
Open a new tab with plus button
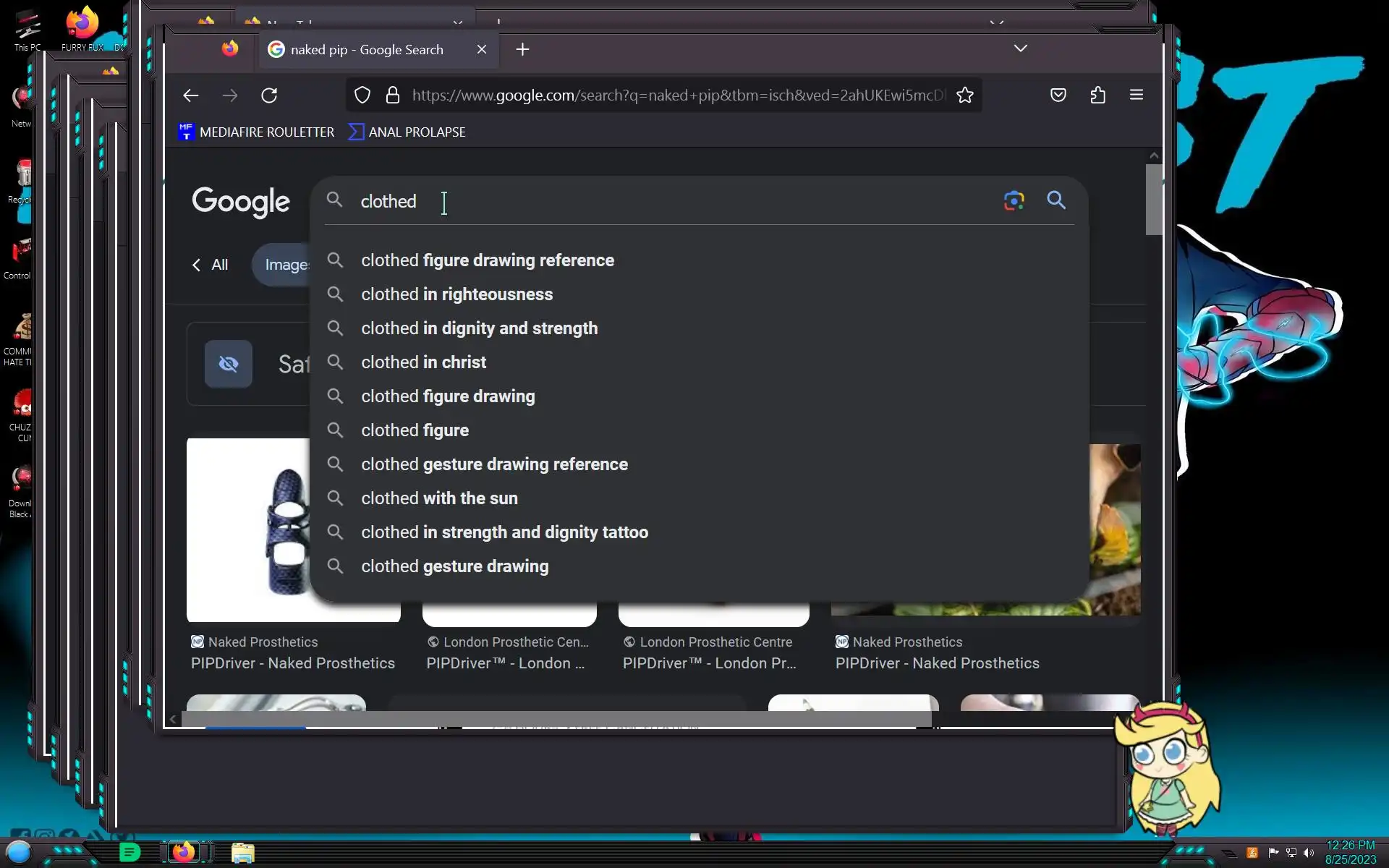click(x=522, y=49)
